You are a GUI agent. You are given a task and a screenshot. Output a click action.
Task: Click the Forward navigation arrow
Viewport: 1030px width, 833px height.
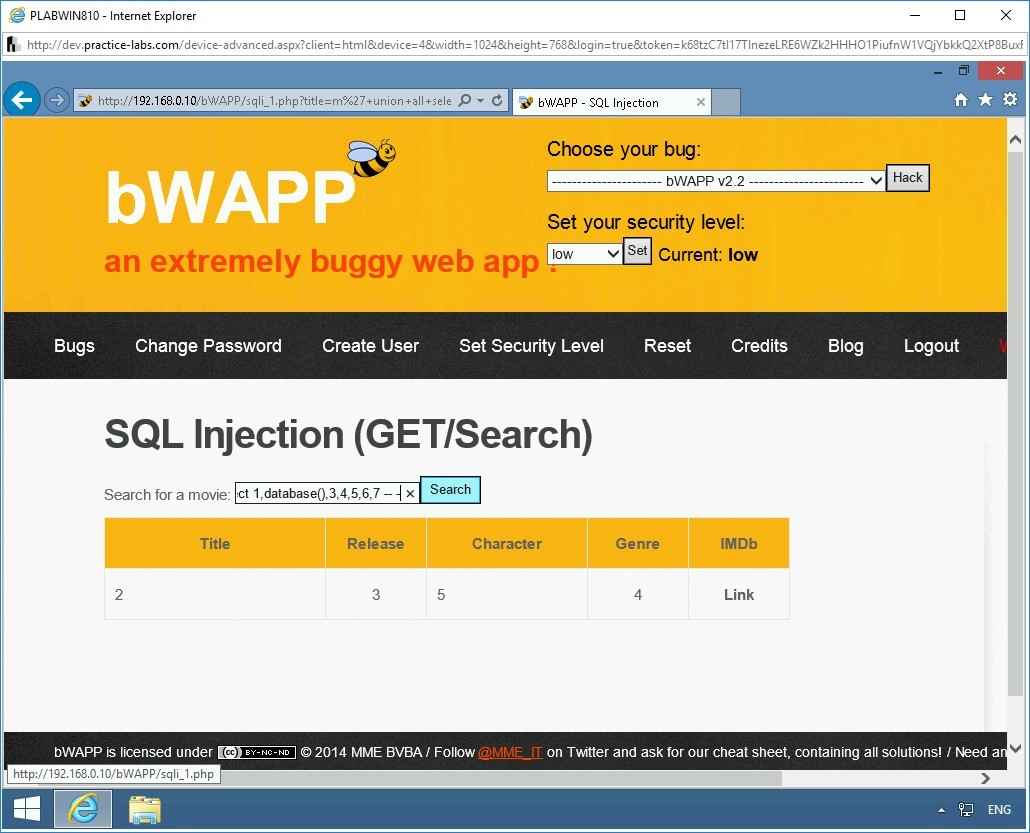[56, 99]
